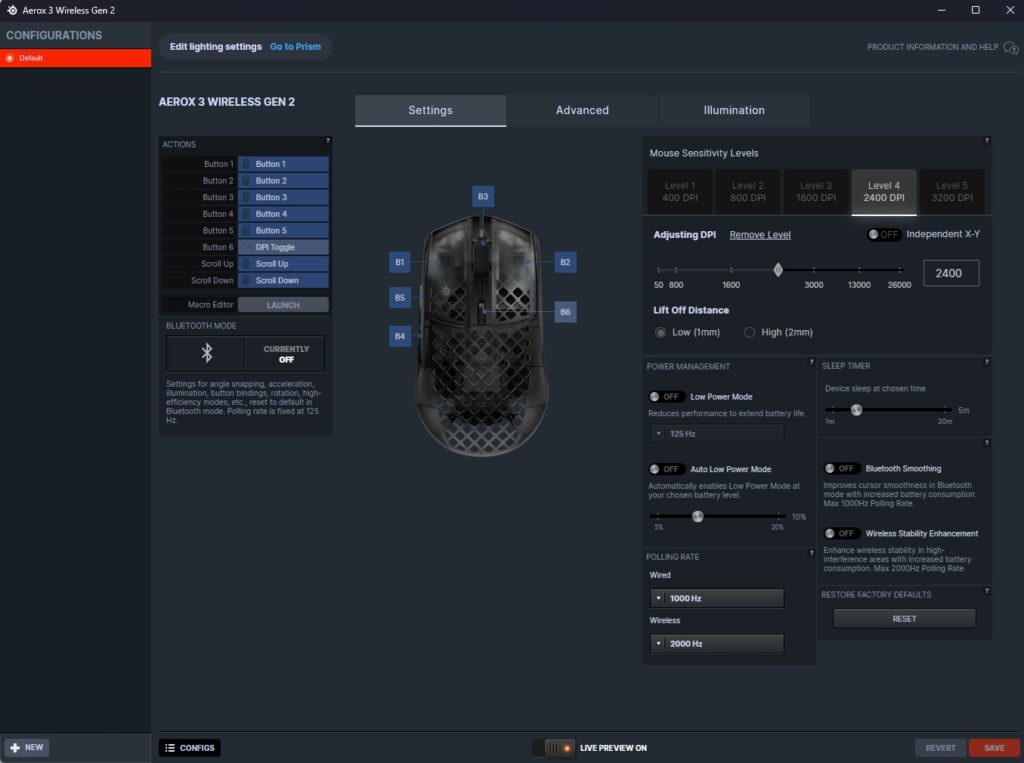Screen dimensions: 1024x763
Task: Click the REVERT button
Action: click(940, 748)
